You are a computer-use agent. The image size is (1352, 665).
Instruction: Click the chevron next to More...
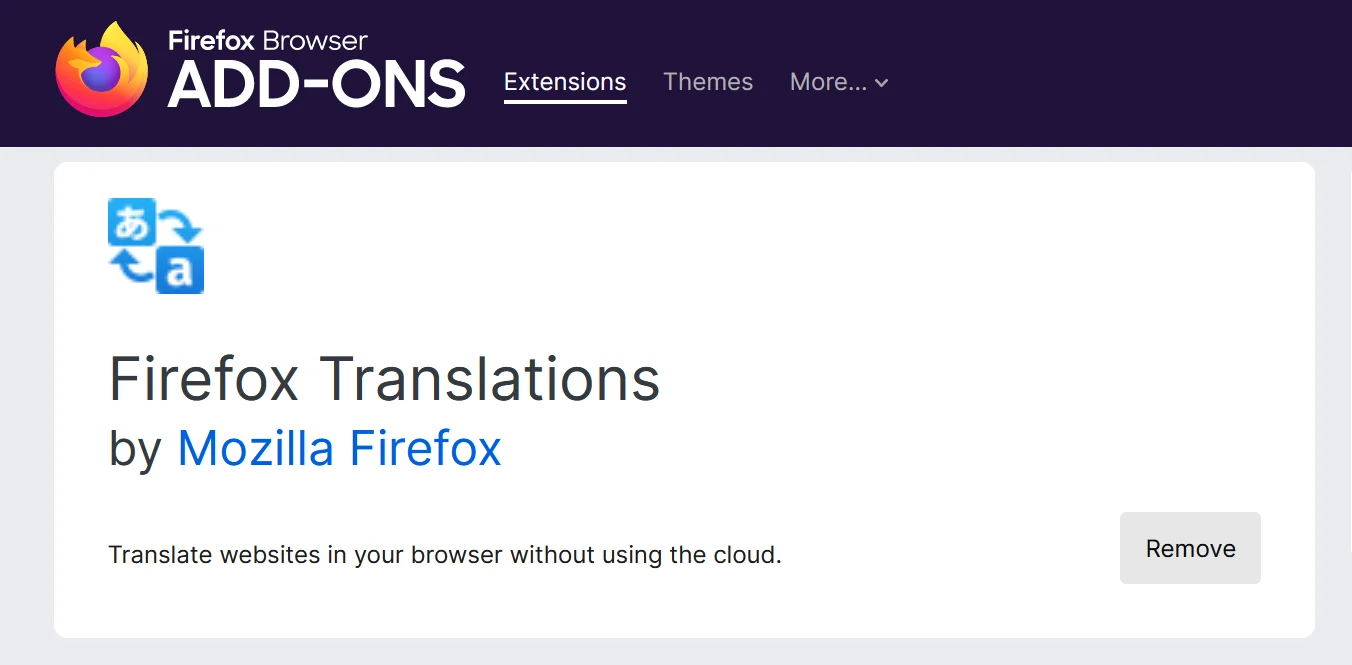[x=881, y=84]
